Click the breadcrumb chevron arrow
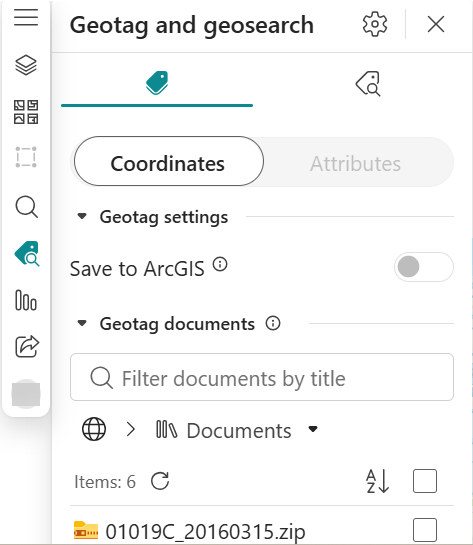 click(x=131, y=429)
